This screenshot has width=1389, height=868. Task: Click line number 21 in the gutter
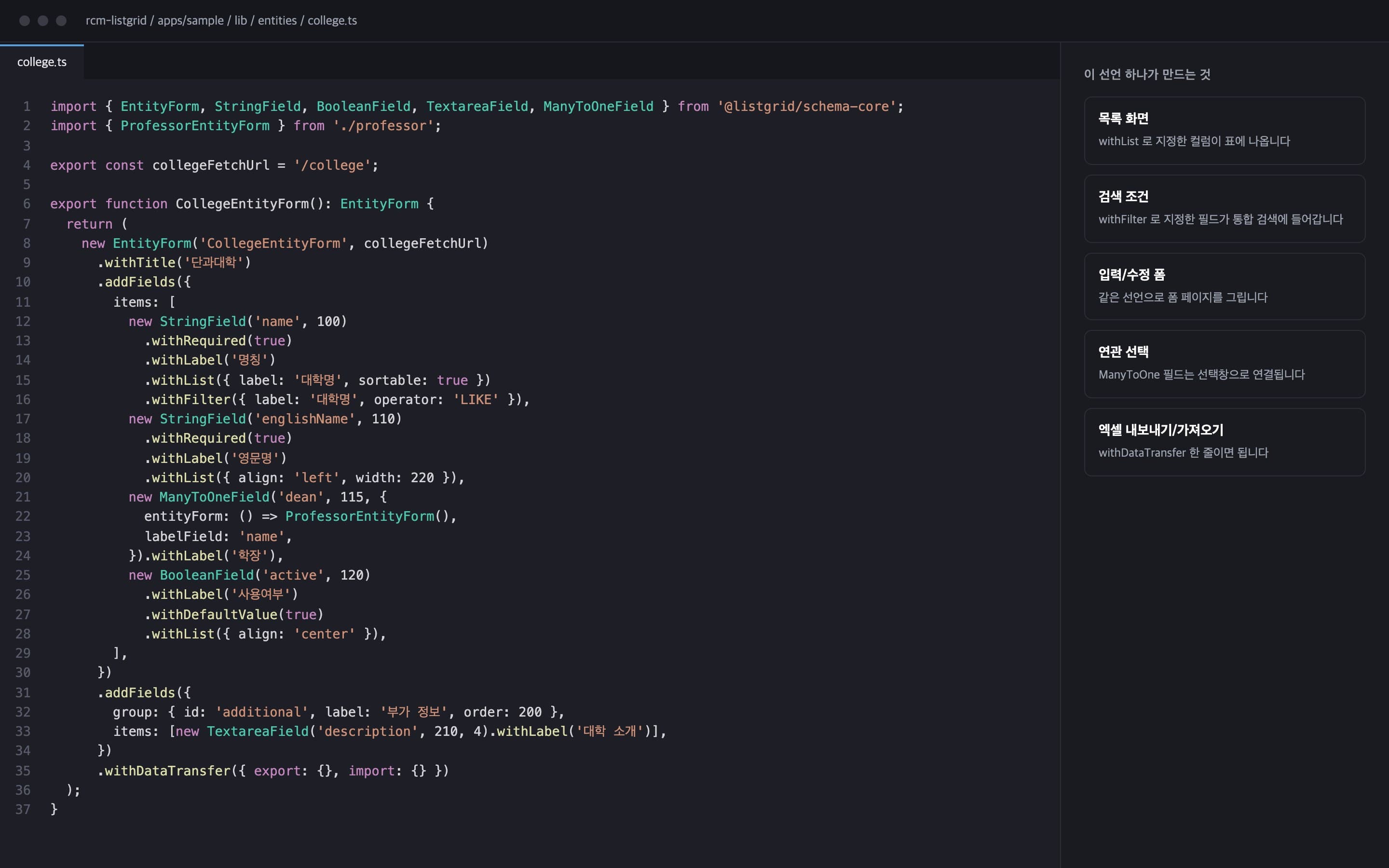tap(23, 497)
